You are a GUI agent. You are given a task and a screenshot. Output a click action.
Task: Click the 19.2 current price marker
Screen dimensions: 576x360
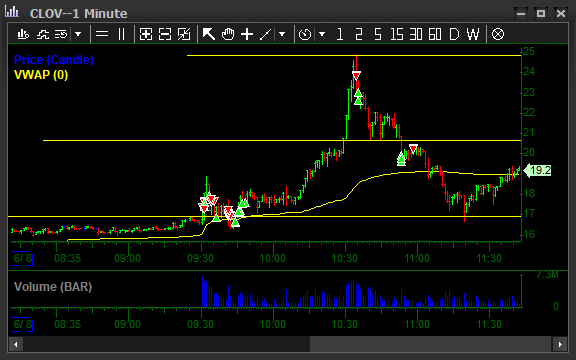coord(537,170)
